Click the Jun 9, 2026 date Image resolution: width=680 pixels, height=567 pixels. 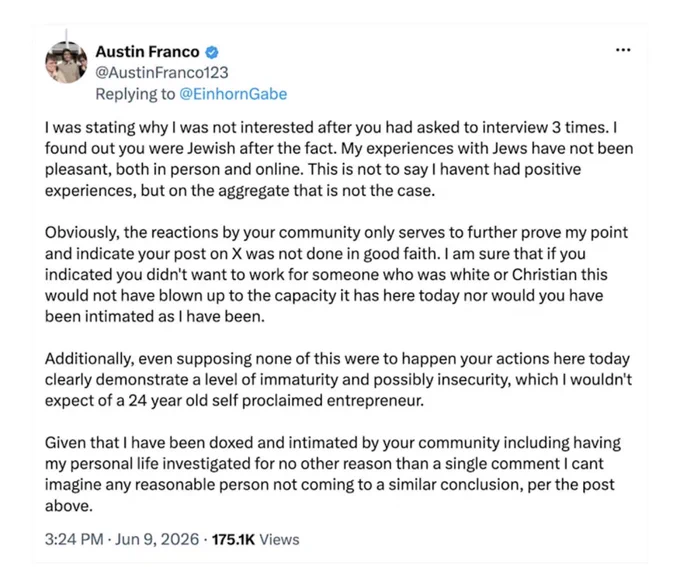(x=157, y=539)
